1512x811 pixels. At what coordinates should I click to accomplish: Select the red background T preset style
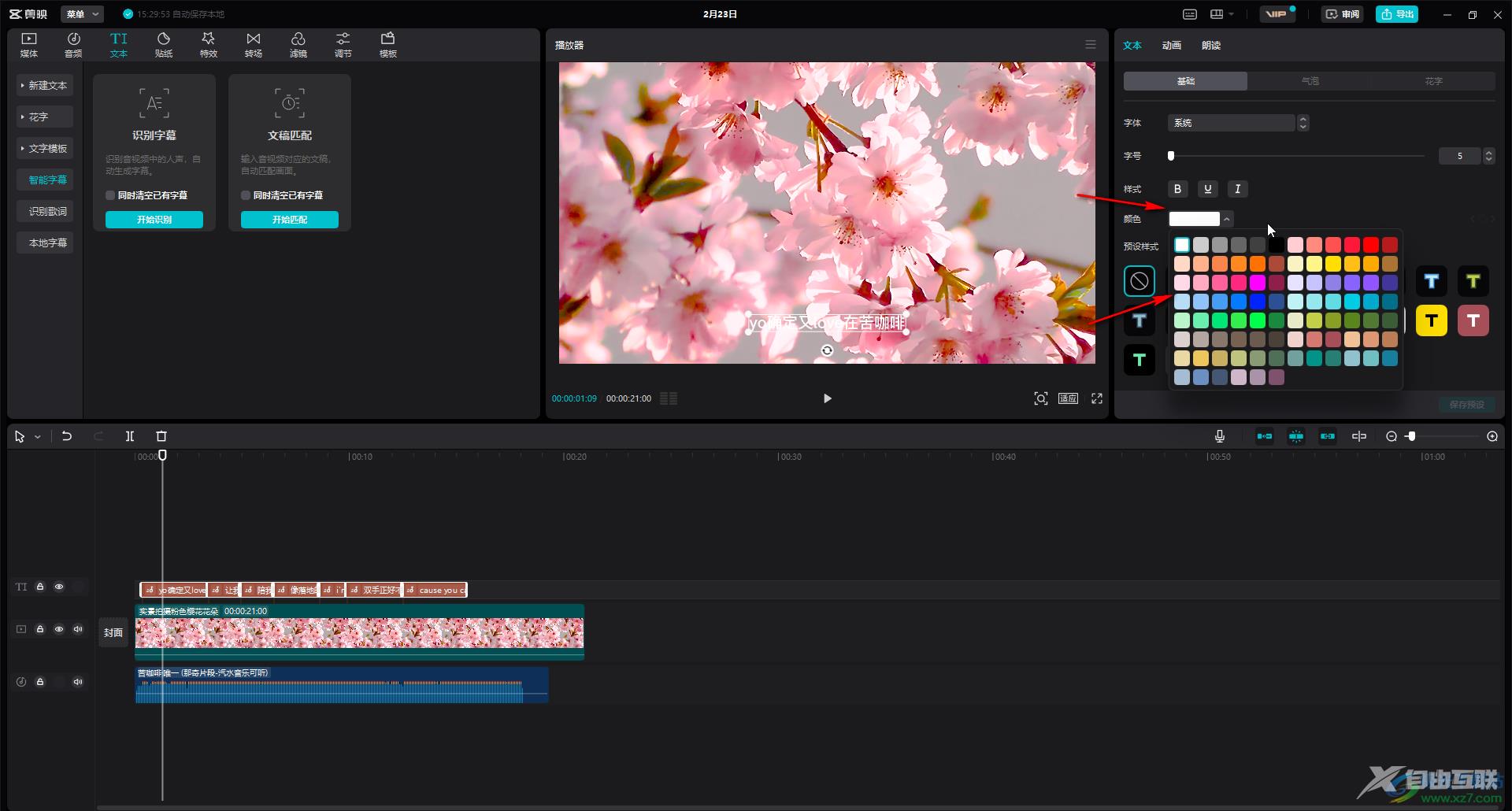1473,320
